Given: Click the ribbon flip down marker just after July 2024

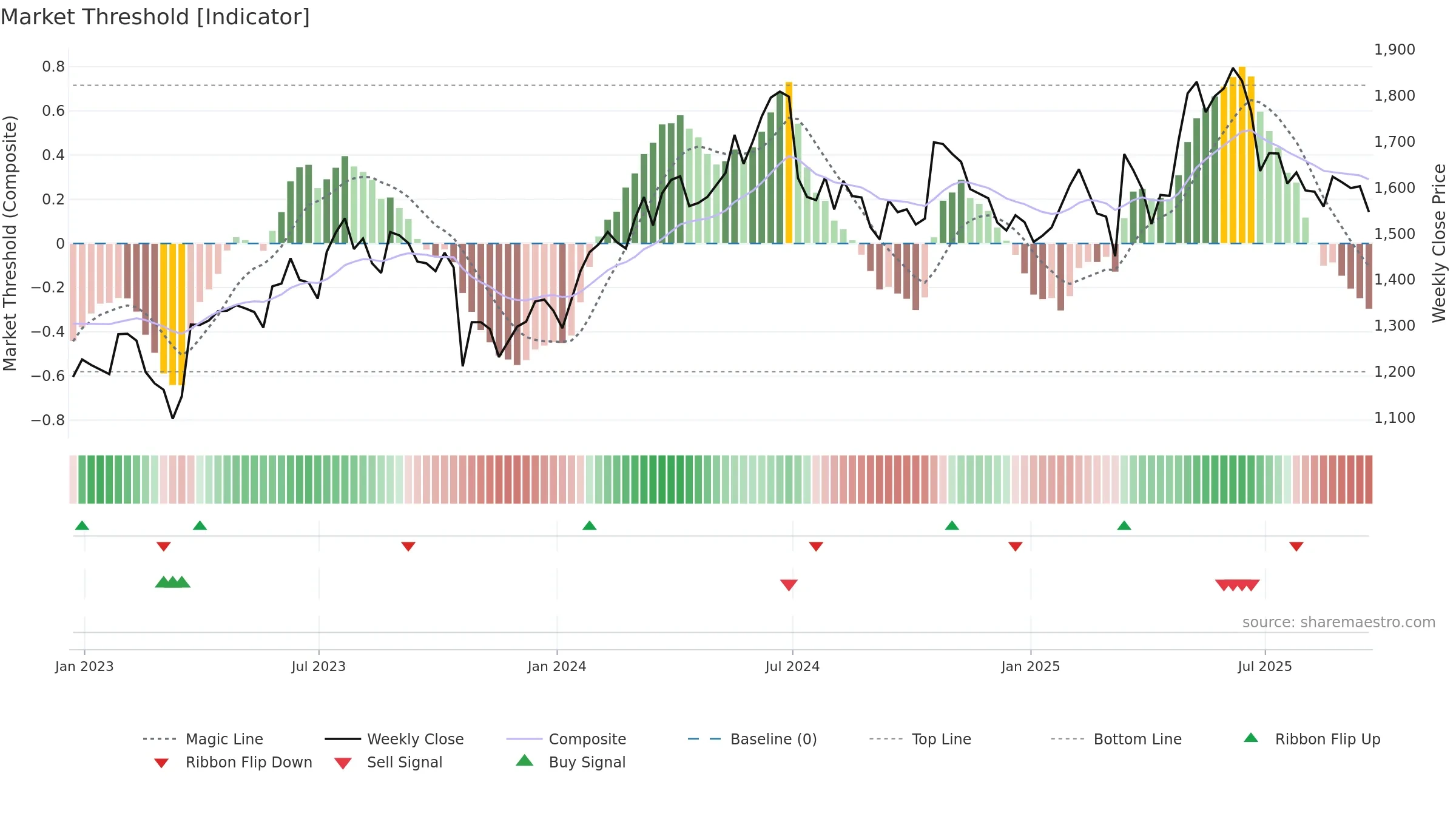Looking at the screenshot, I should tap(816, 547).
